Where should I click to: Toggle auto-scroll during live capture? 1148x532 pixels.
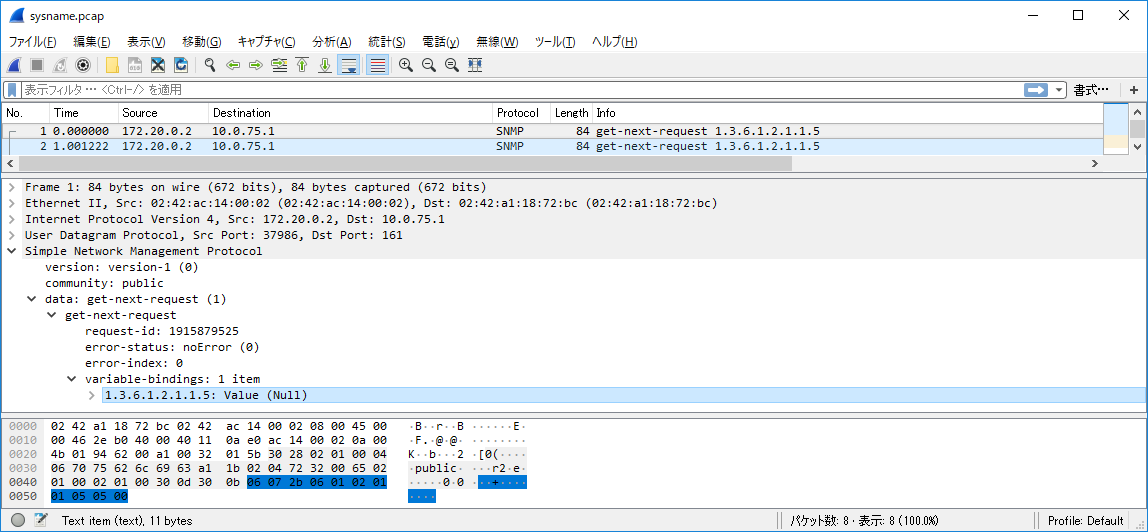tap(348, 65)
